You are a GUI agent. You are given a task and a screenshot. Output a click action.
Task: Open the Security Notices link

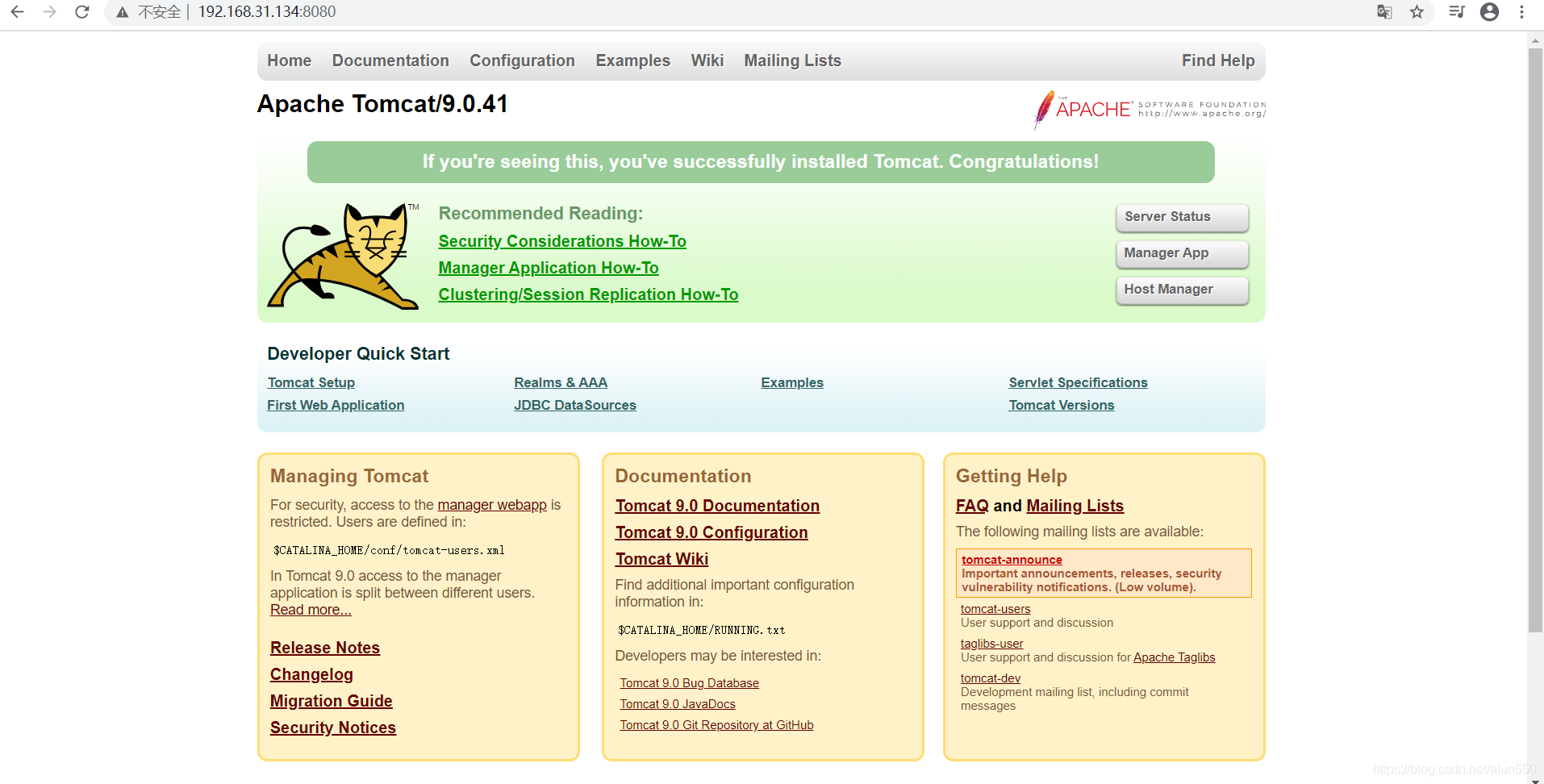tap(333, 728)
